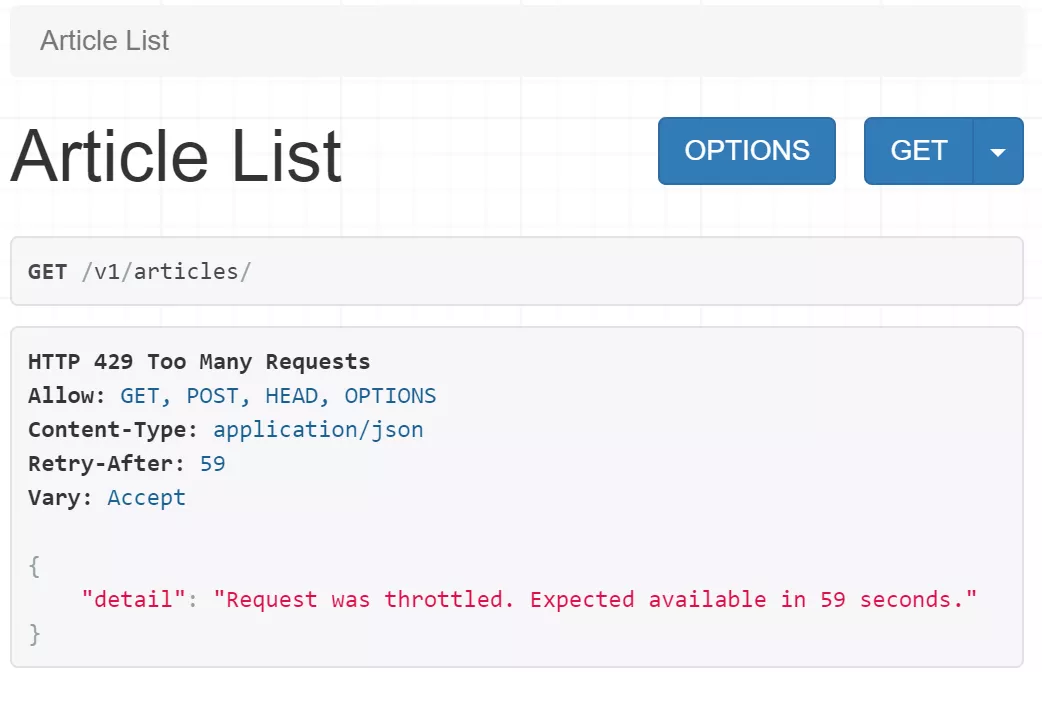This screenshot has height=704, width=1042.
Task: Click the Article List breadcrumb
Action: (104, 41)
